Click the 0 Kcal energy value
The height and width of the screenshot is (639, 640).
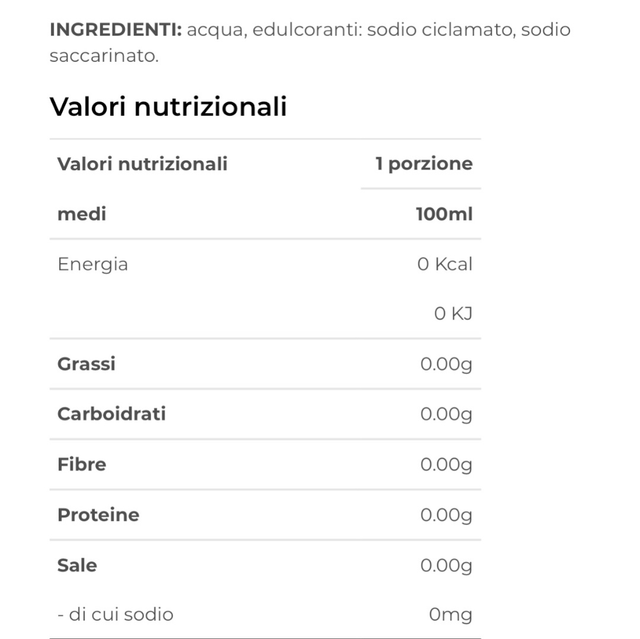445,264
